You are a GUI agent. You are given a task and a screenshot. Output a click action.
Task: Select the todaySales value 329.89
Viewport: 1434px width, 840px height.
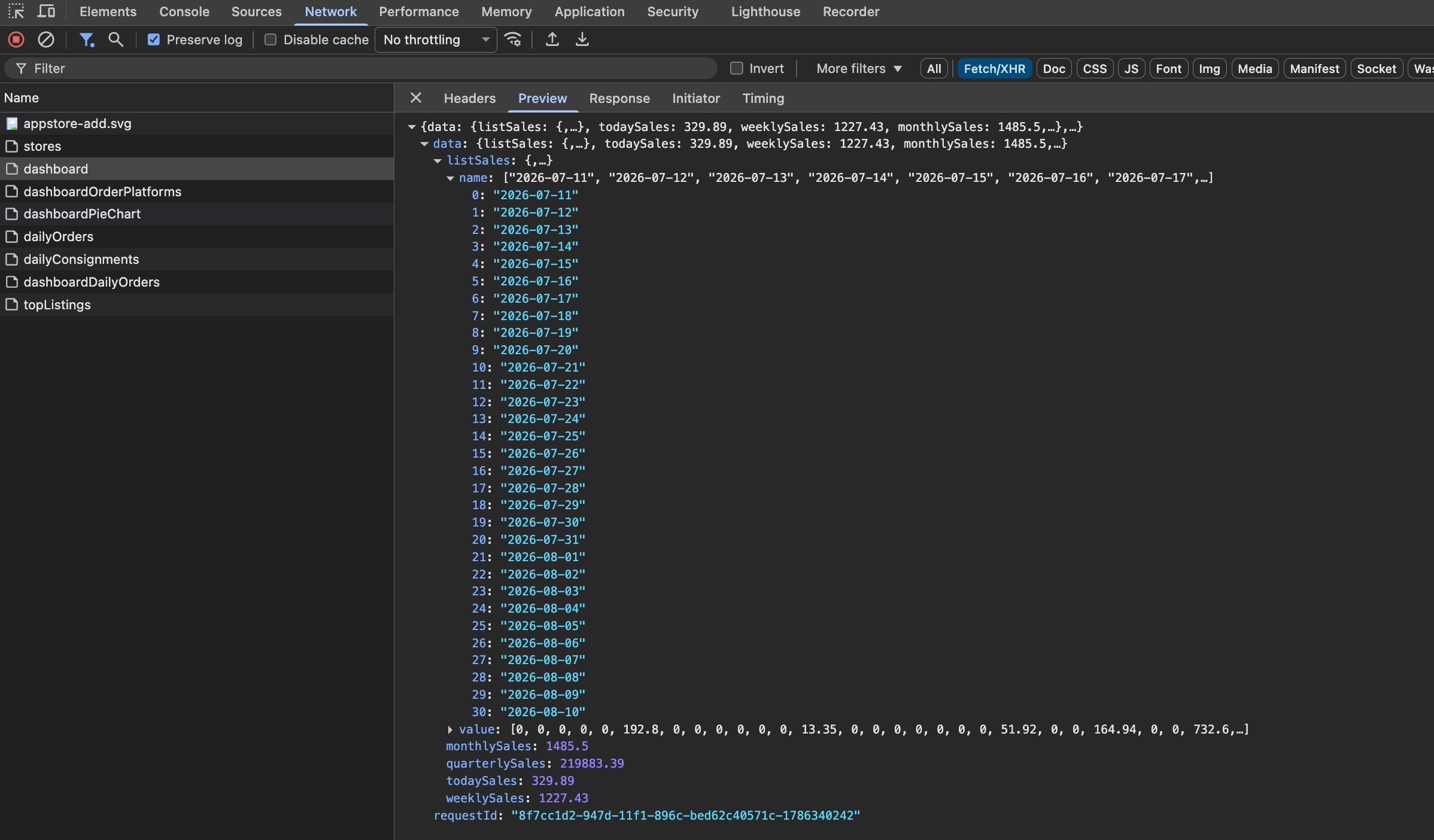[x=552, y=781]
